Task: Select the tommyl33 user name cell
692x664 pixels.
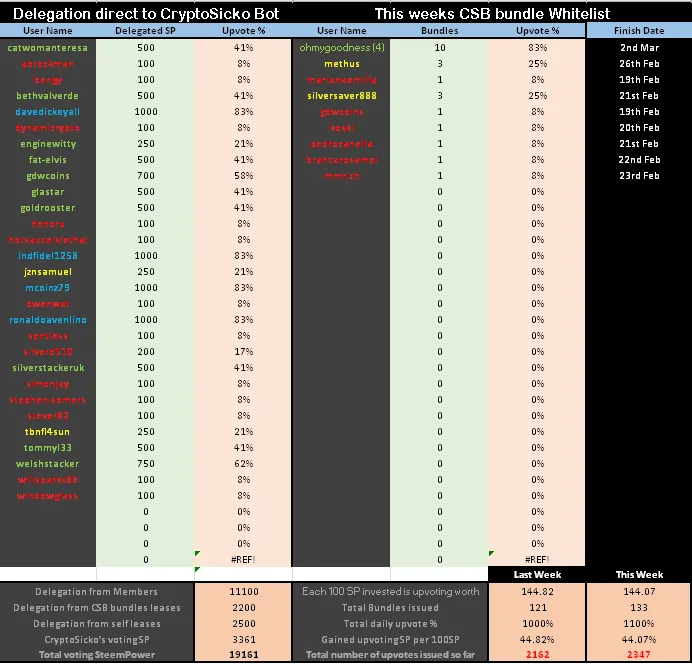Action: tap(48, 448)
